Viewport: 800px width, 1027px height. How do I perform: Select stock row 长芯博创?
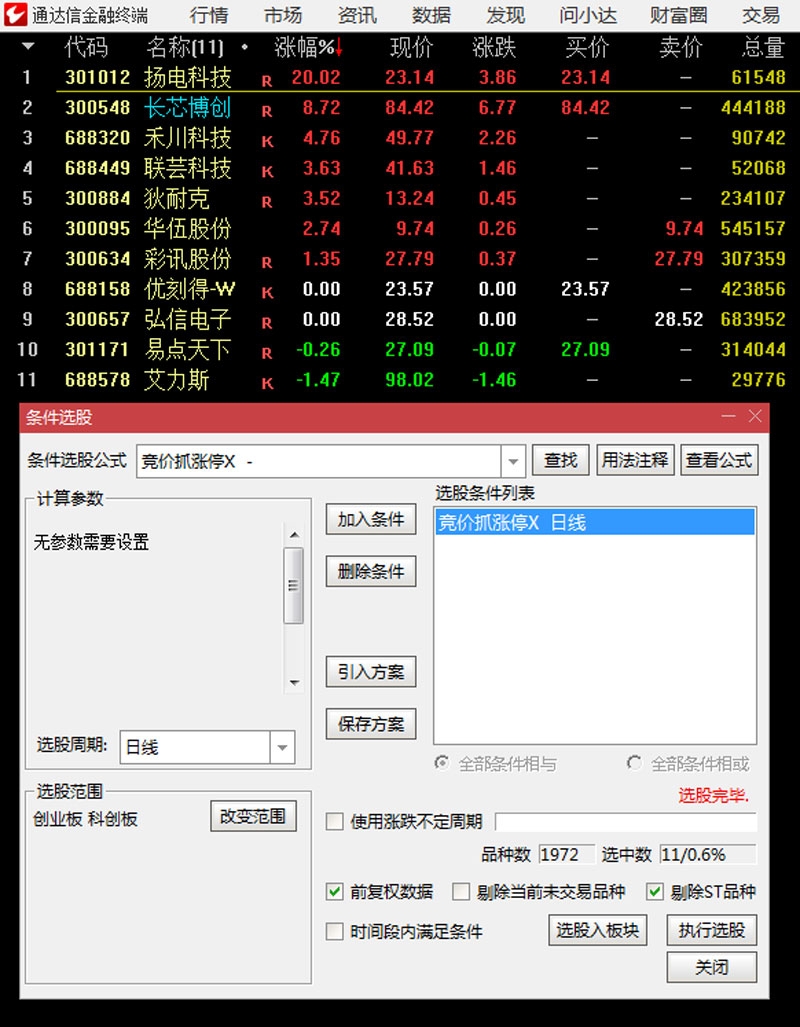tap(401, 107)
